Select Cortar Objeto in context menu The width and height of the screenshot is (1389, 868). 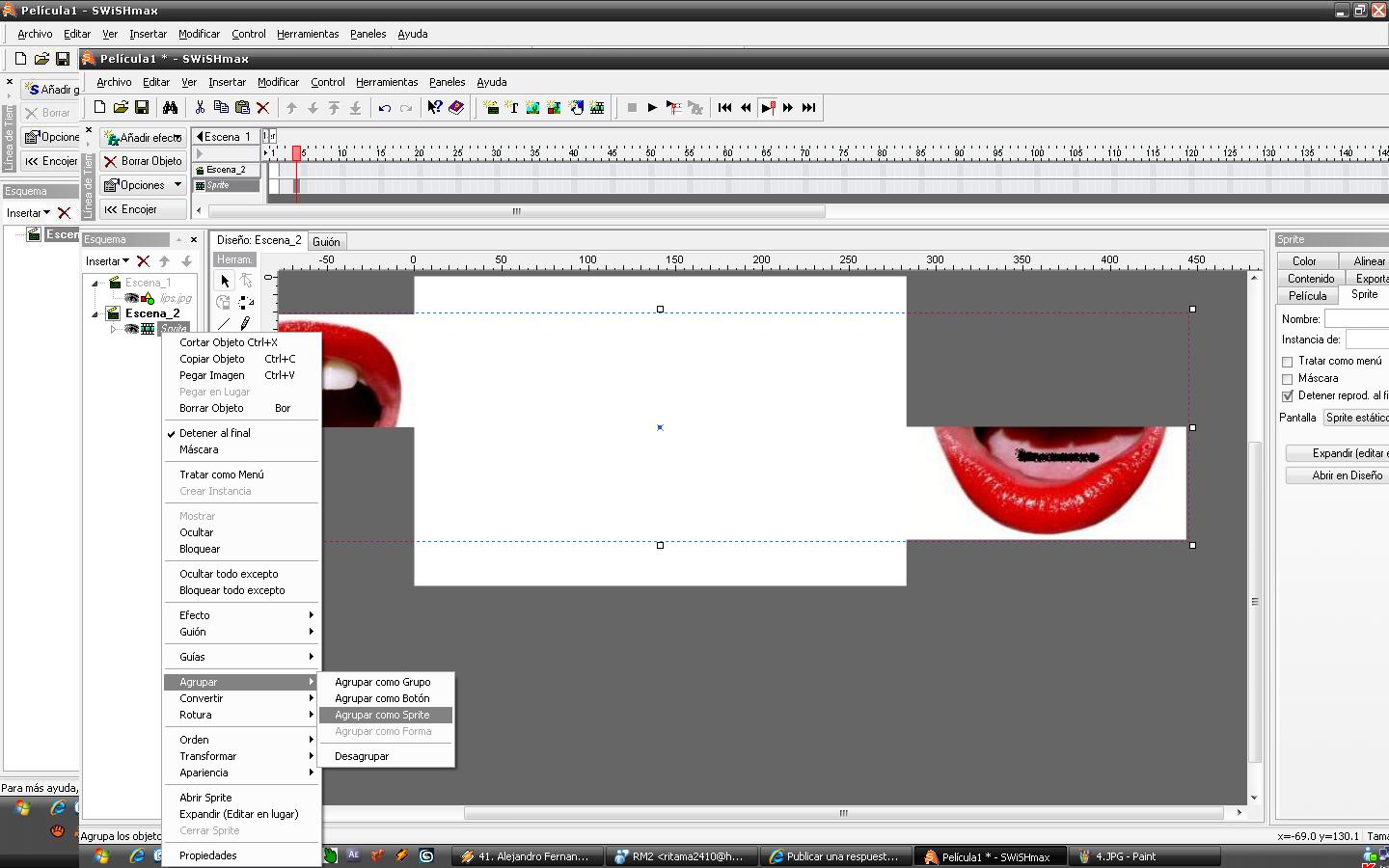(241, 342)
